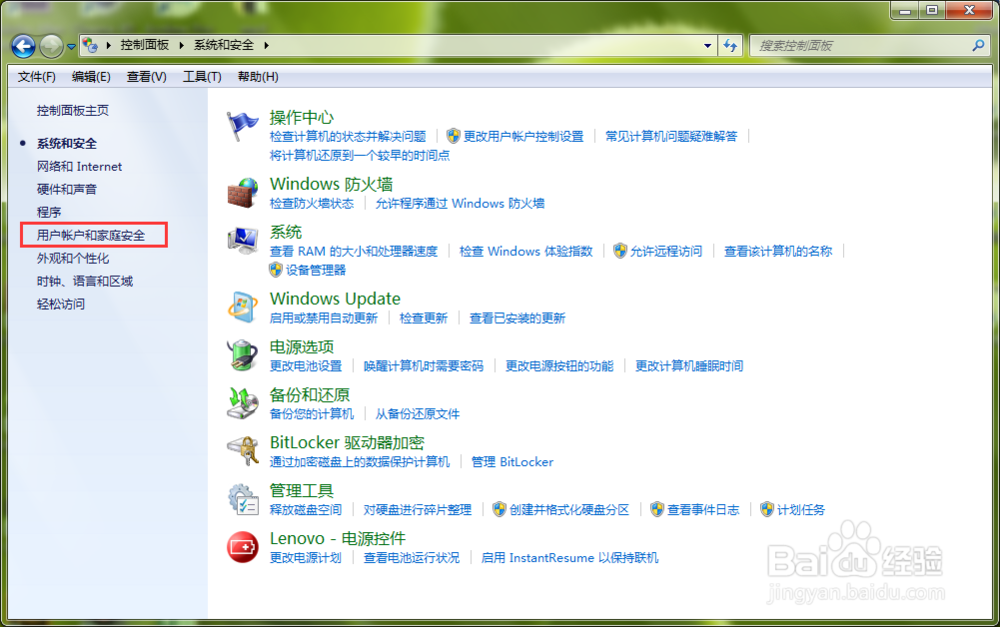Viewport: 1000px width, 627px height.
Task: Click the Administrative Tools gear icon
Action: tap(242, 499)
